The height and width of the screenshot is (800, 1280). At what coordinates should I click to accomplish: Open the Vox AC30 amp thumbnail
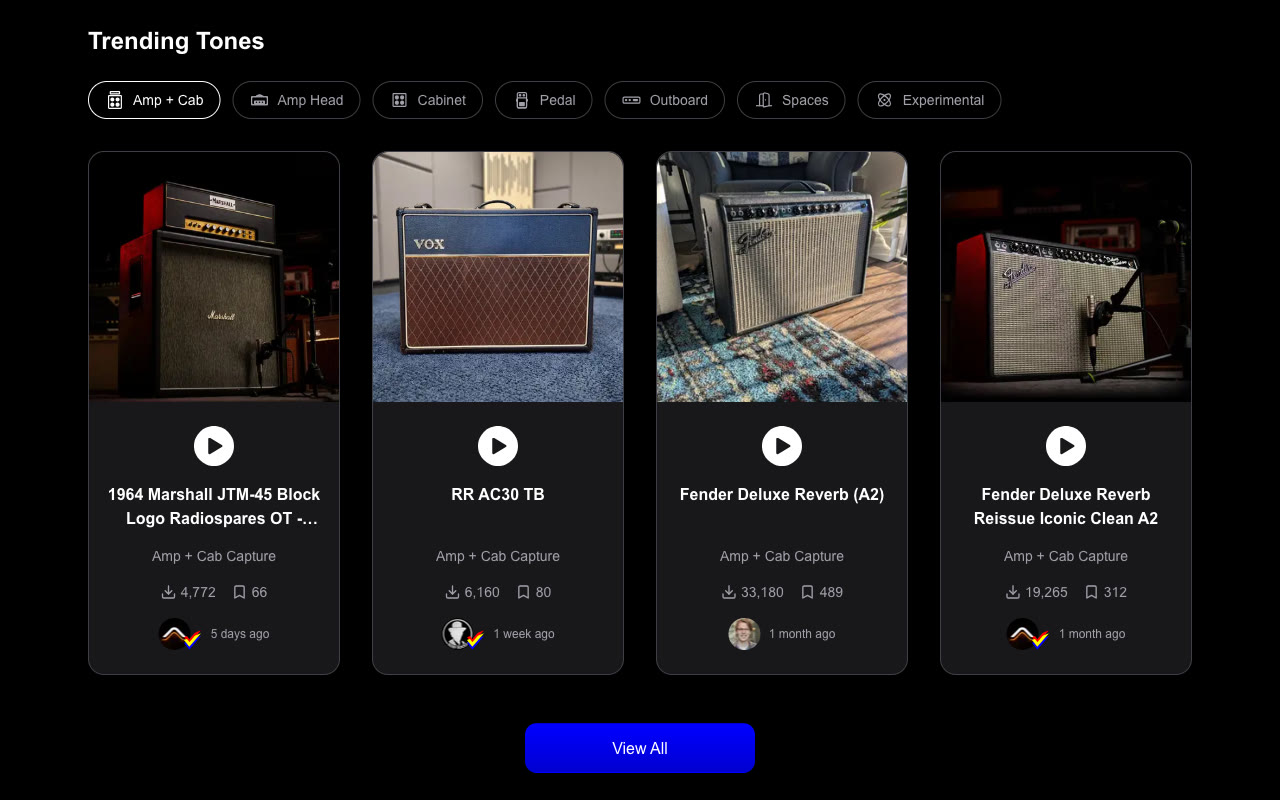tap(498, 277)
